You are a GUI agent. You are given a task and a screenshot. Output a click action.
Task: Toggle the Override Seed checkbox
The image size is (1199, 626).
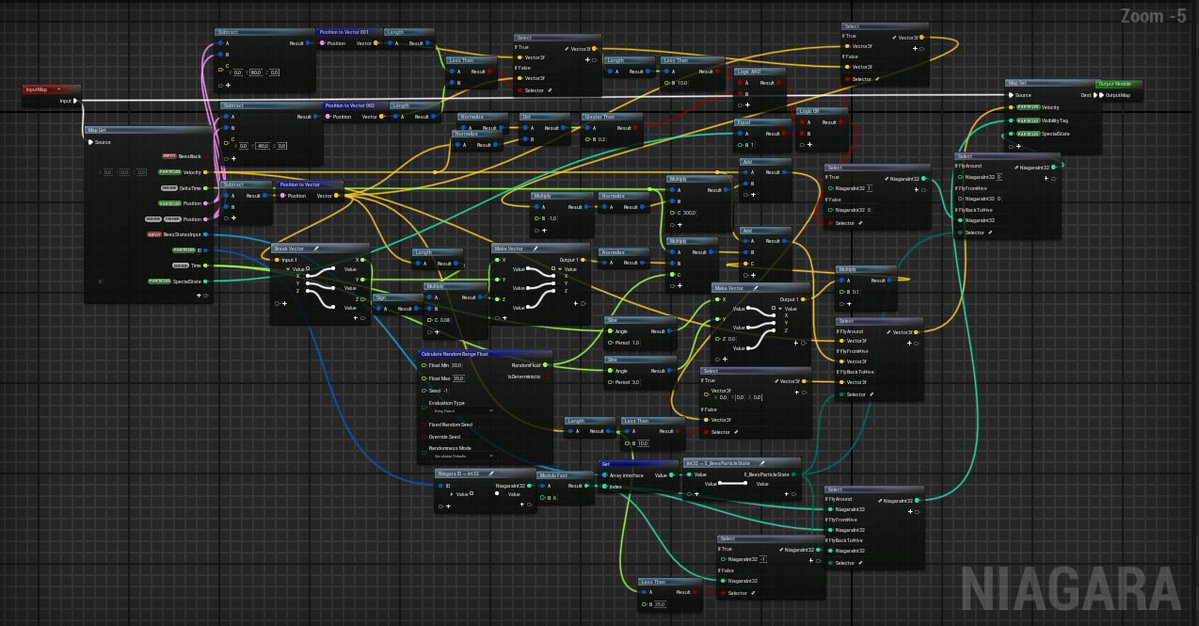tap(422, 437)
